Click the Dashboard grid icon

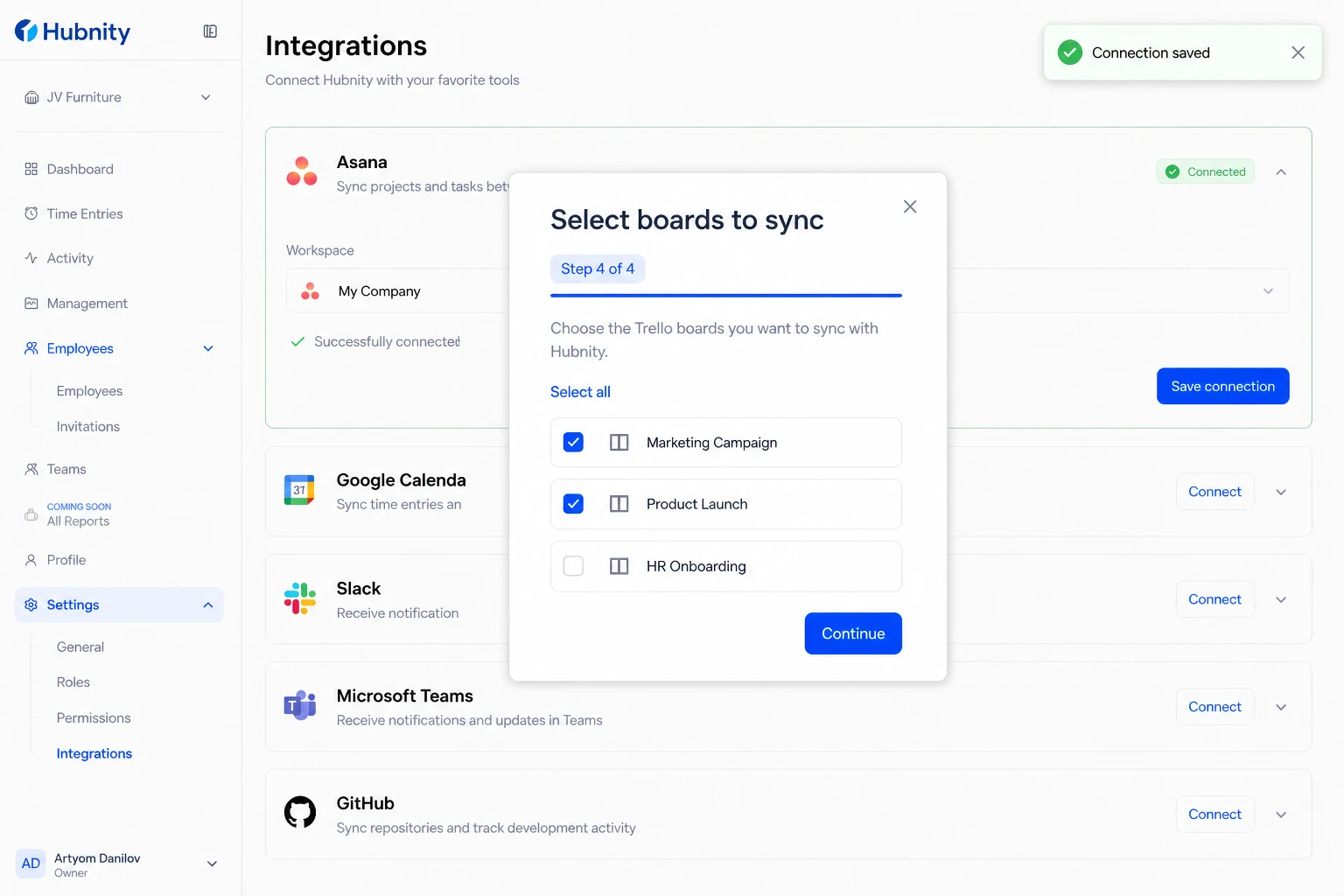(31, 169)
